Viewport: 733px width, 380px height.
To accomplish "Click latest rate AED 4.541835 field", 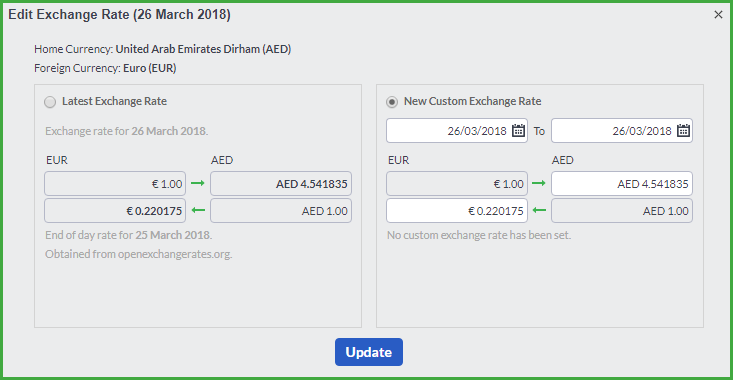I will pos(281,183).
